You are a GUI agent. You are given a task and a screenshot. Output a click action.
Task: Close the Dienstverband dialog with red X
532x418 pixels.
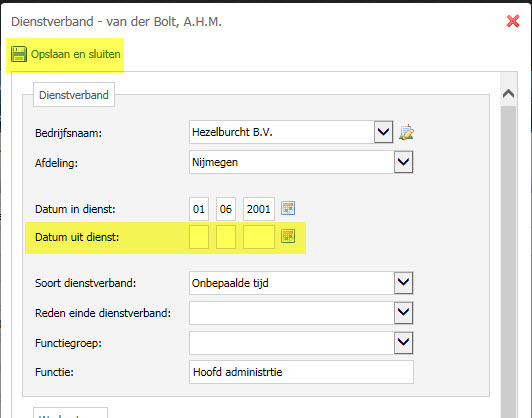tap(513, 21)
